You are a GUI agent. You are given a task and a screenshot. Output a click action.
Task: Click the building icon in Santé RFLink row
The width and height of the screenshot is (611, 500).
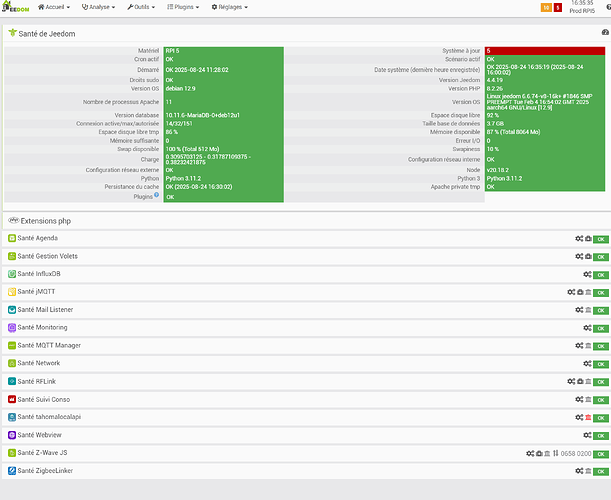pos(588,382)
